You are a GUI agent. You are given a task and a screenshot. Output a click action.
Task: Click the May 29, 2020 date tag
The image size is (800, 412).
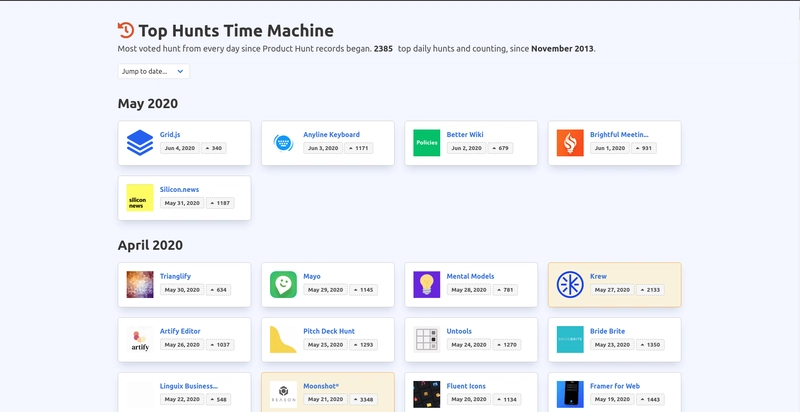coord(325,290)
